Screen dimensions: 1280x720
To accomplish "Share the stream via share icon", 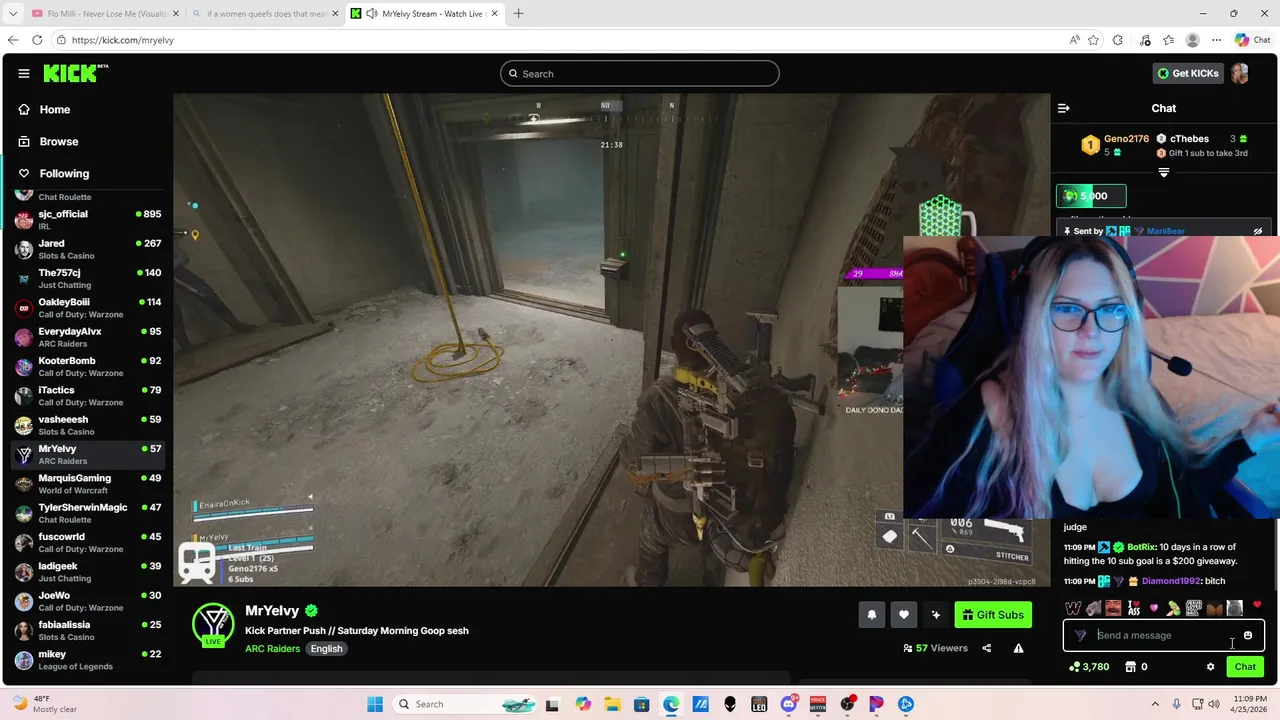I will pyautogui.click(x=987, y=648).
